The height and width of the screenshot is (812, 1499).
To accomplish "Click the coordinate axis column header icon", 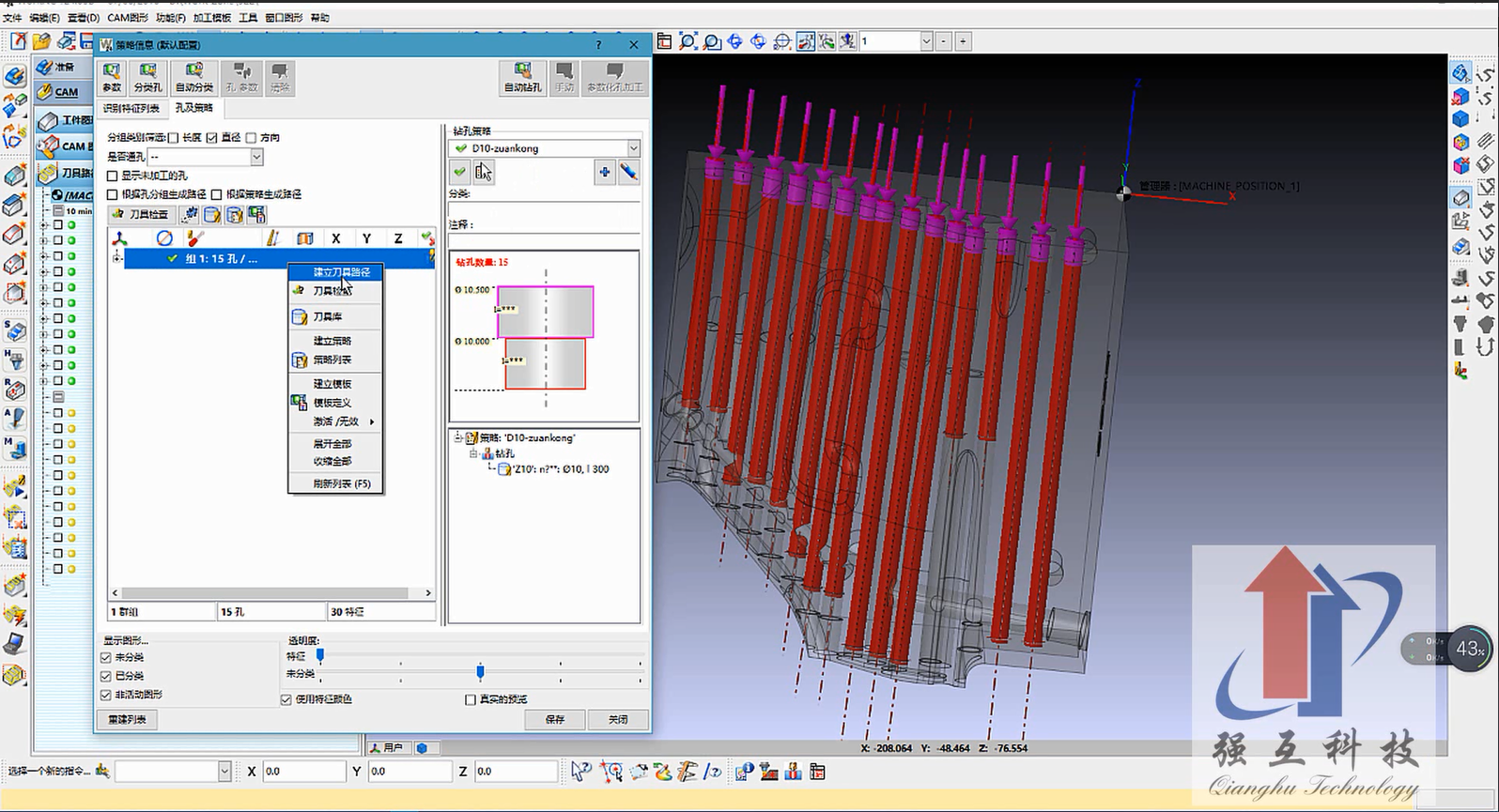I will pos(120,238).
